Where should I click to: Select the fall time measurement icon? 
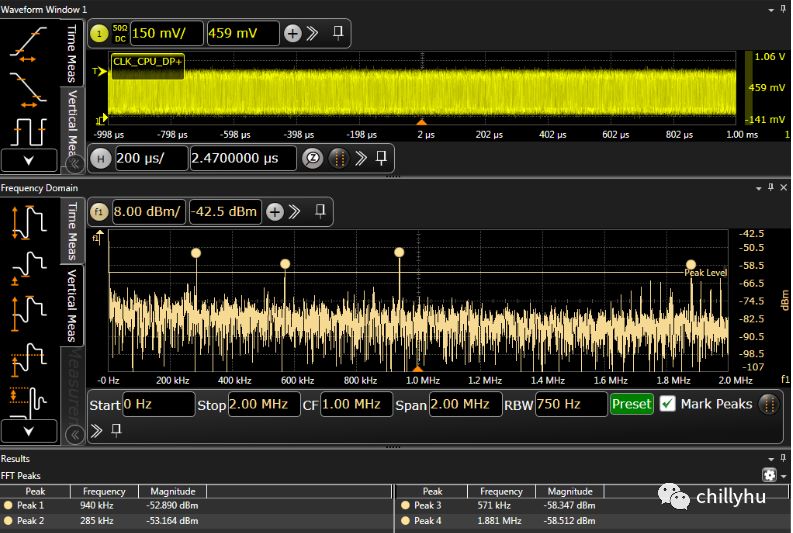point(29,88)
